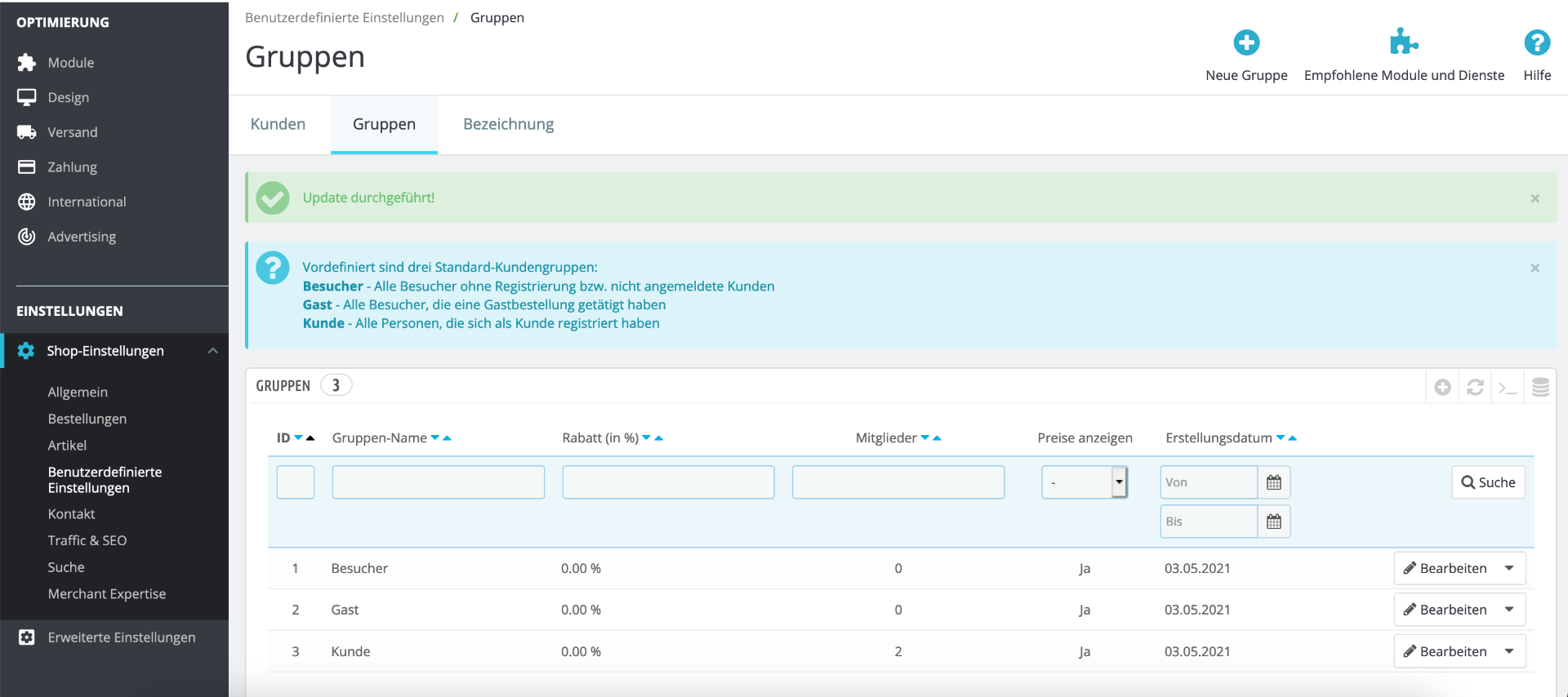Expand Bearbeiten options for Gast row

coord(1509,610)
